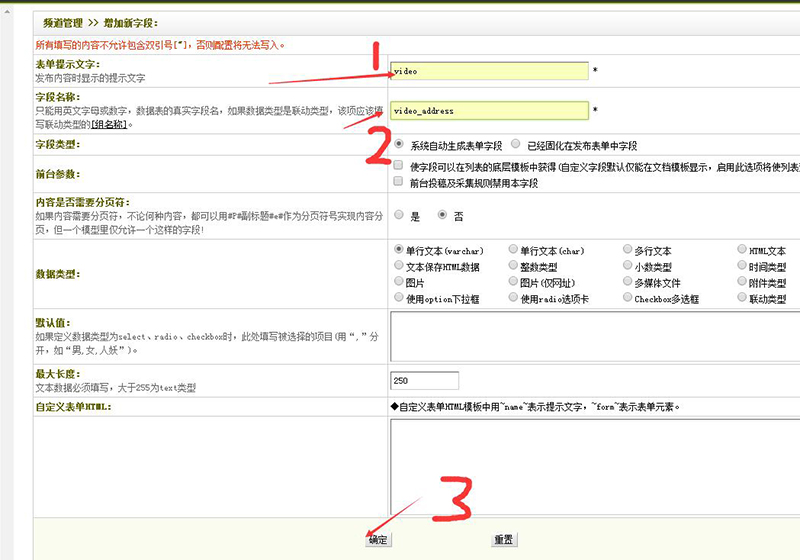Choose 是 for content pagination
800x560 pixels.
(x=400, y=214)
